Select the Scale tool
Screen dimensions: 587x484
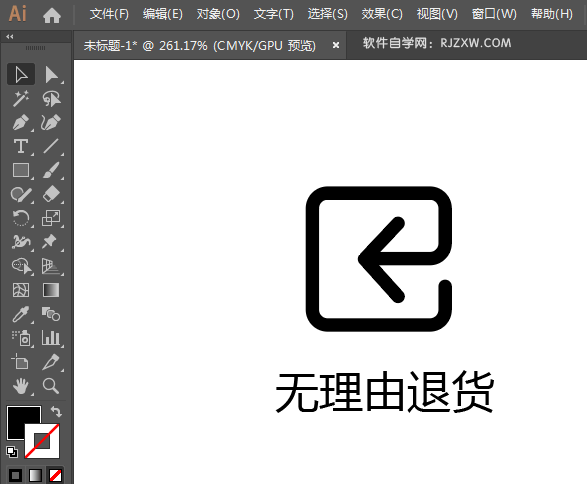(x=51, y=218)
